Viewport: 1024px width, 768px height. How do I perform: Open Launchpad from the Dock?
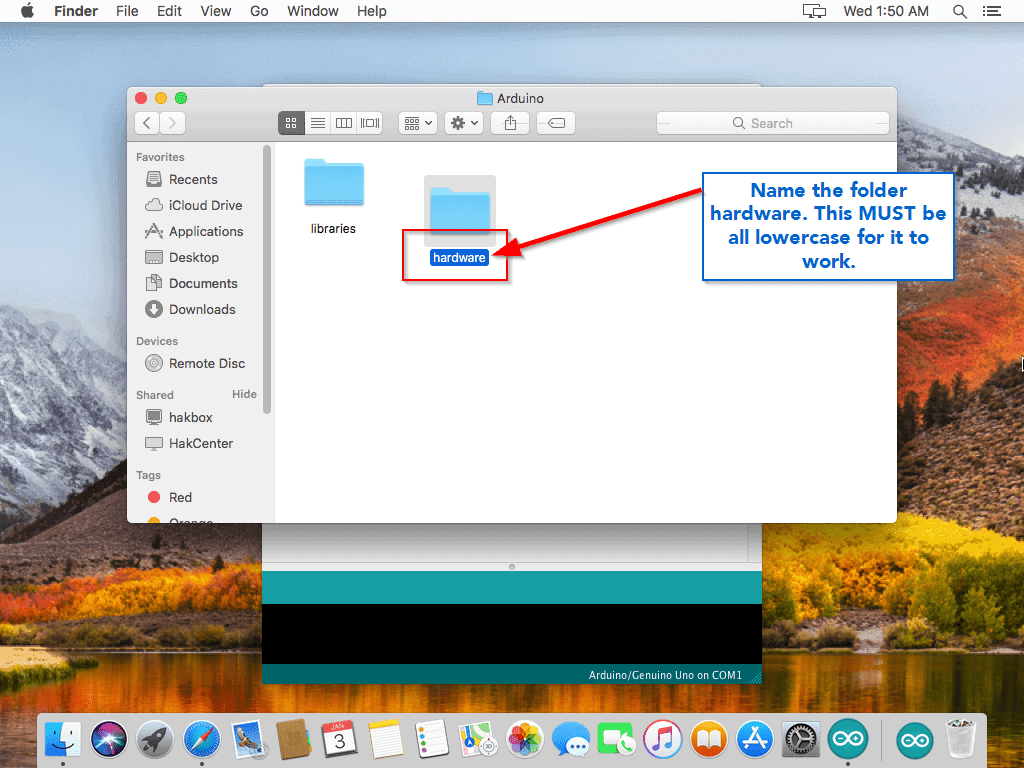(x=155, y=739)
